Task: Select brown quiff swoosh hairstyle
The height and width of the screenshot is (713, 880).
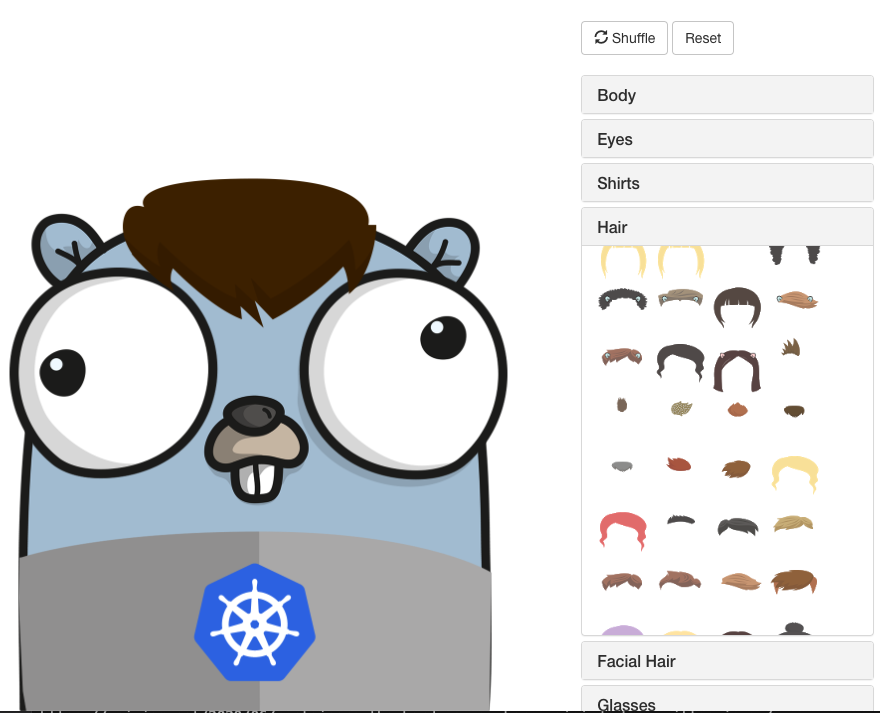Action: (680, 580)
